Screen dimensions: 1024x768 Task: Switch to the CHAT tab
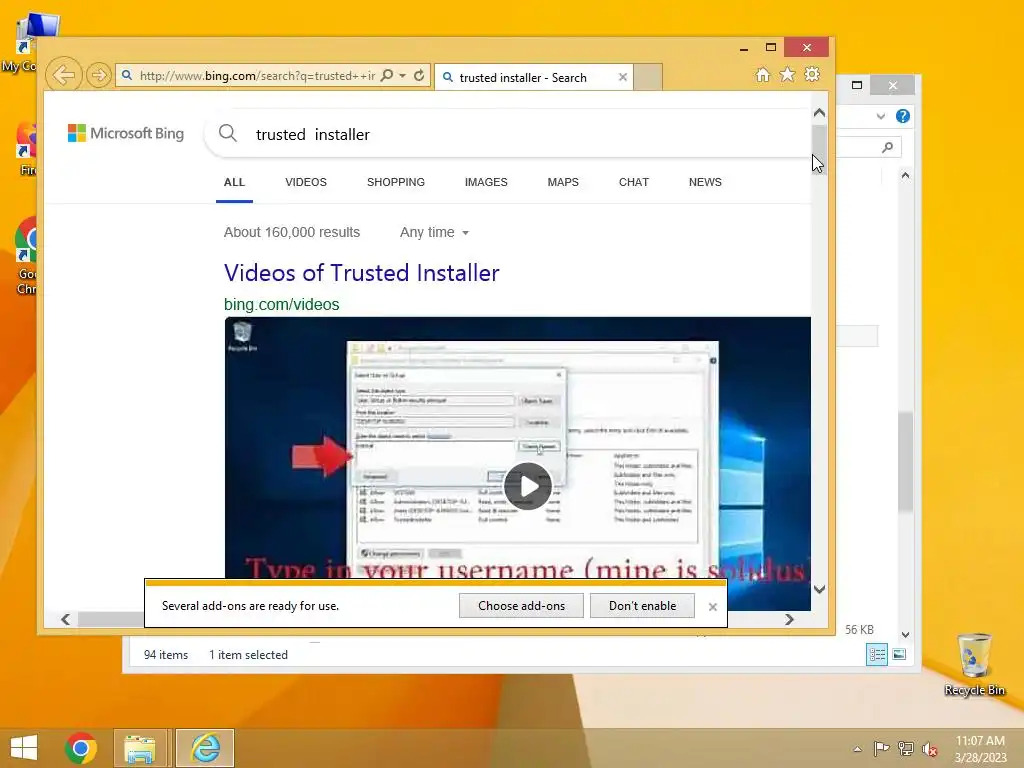(633, 182)
